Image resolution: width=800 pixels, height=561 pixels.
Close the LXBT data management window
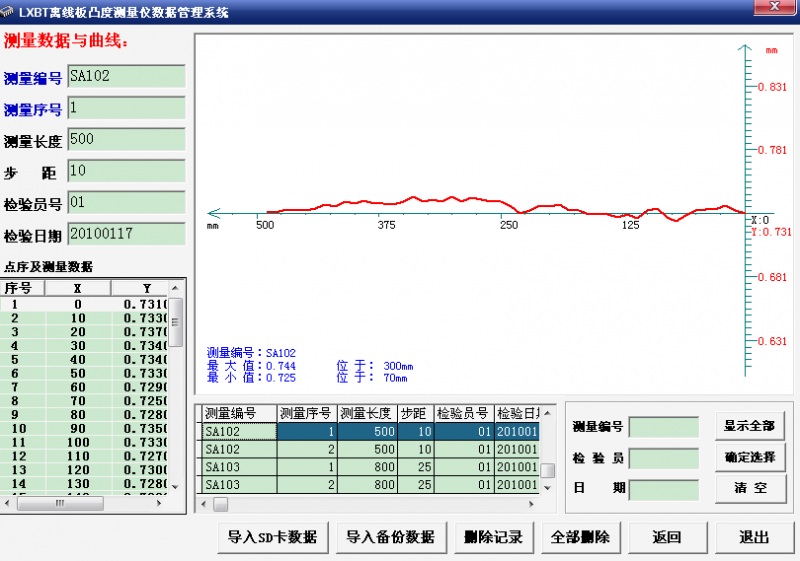[774, 7]
